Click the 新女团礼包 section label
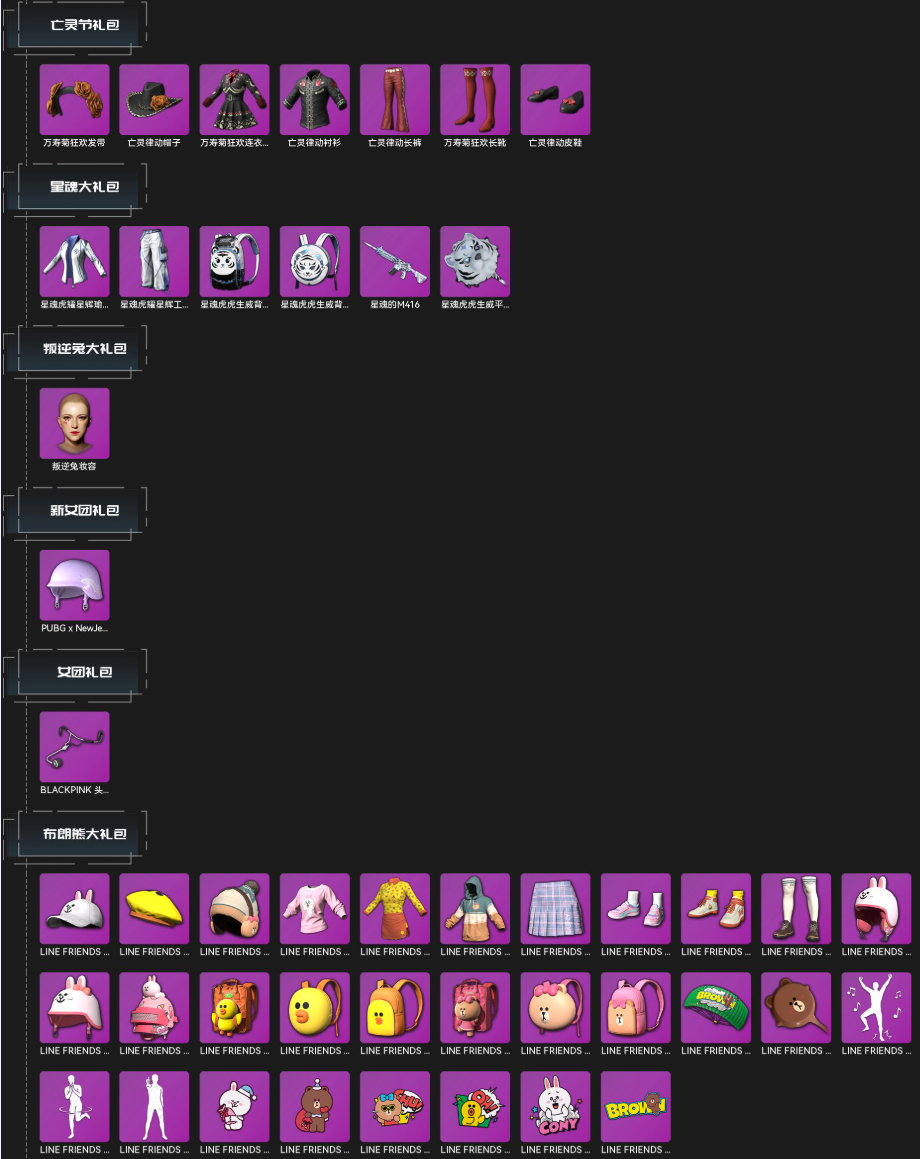 (x=84, y=510)
